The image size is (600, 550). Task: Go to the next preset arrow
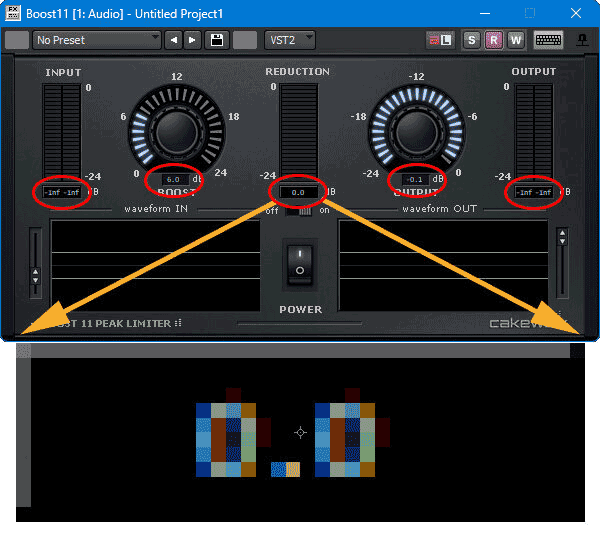coord(193,40)
